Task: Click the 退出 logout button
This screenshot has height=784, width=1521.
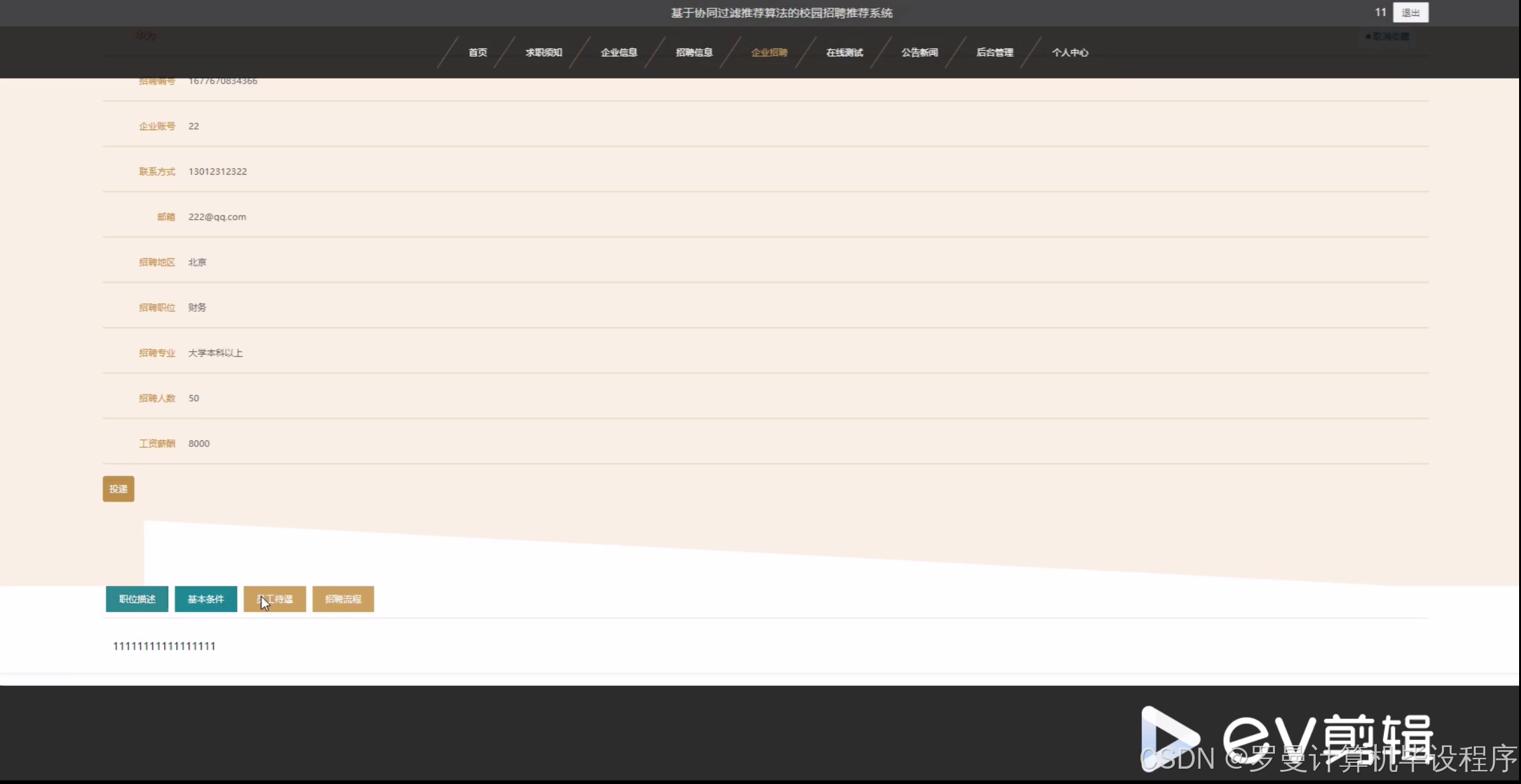Action: pos(1410,13)
